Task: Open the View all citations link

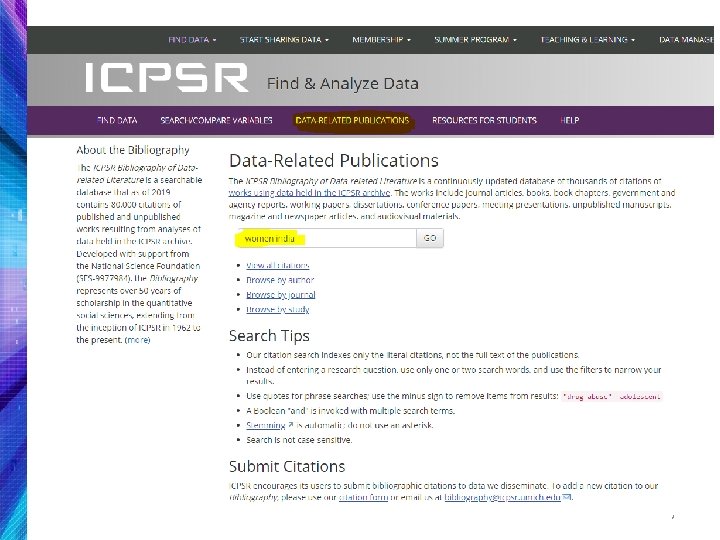Action: pos(277,265)
